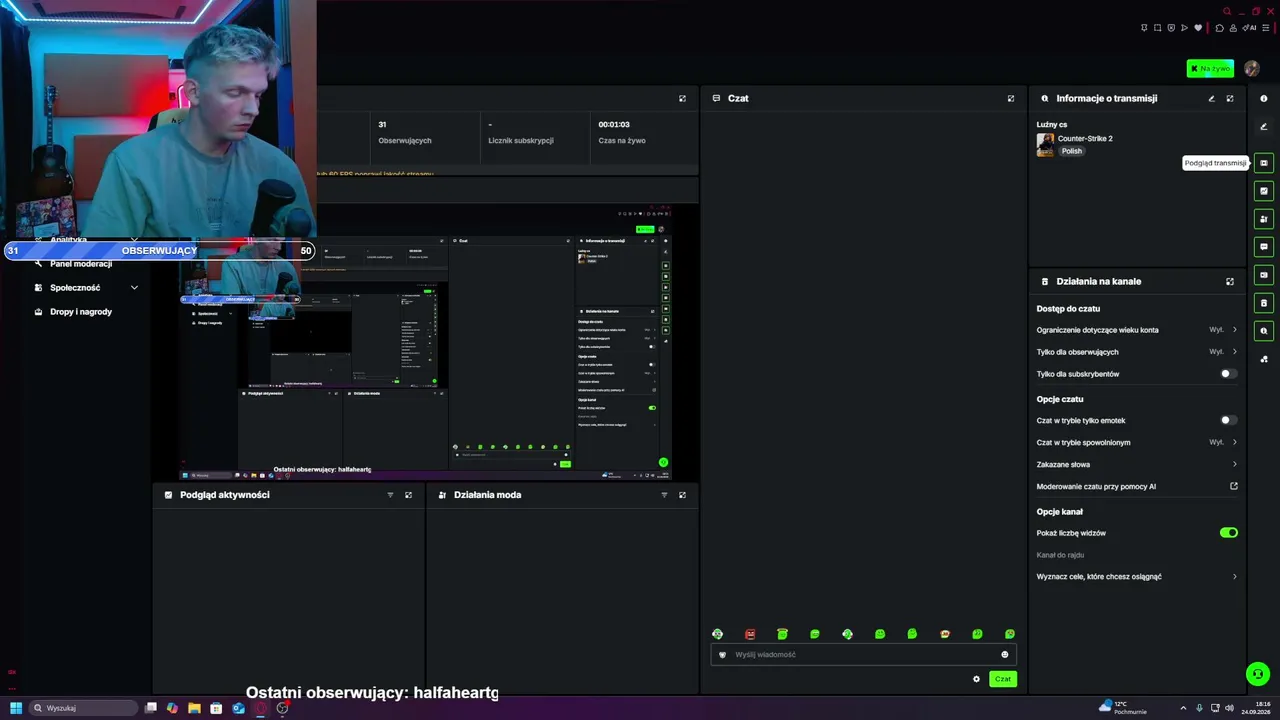
Task: Open the Microsoft Store from the taskbar
Action: [x=216, y=708]
